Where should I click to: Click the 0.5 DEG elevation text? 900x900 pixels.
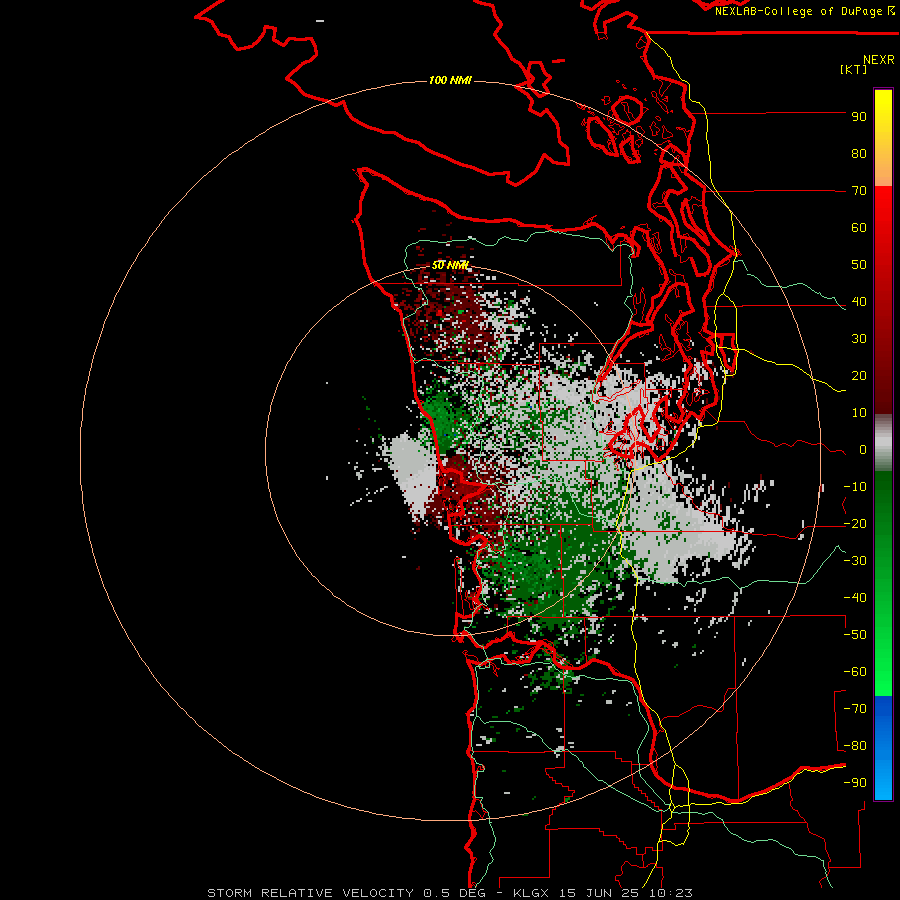point(455,893)
